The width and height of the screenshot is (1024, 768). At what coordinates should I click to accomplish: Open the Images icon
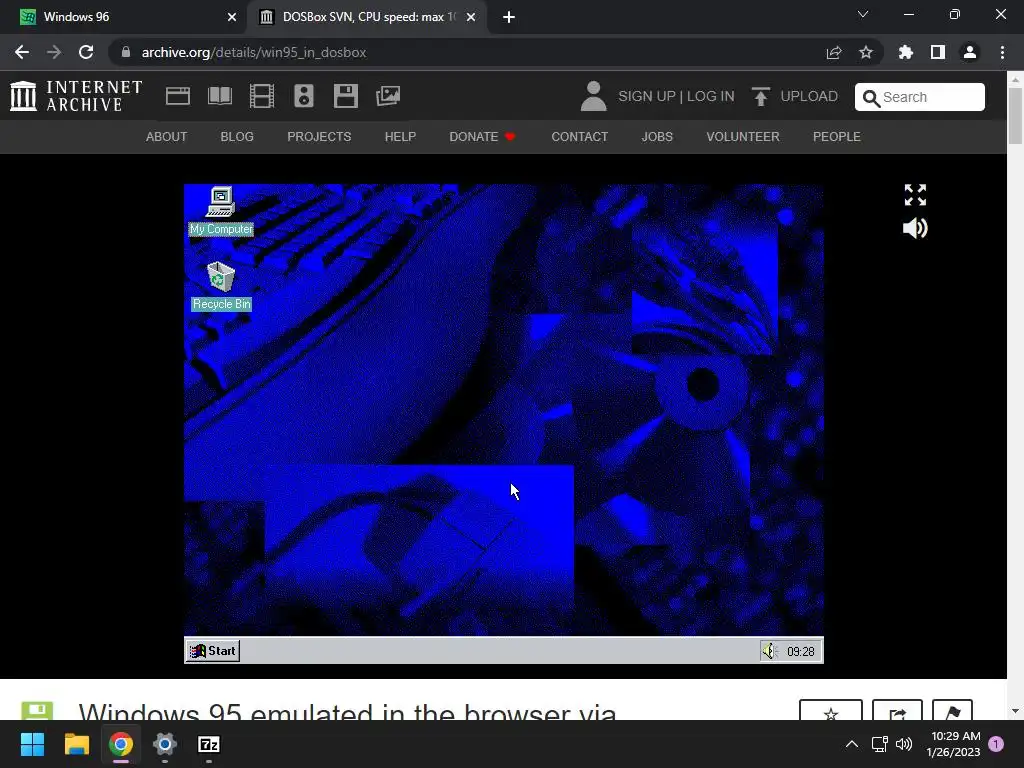[388, 96]
